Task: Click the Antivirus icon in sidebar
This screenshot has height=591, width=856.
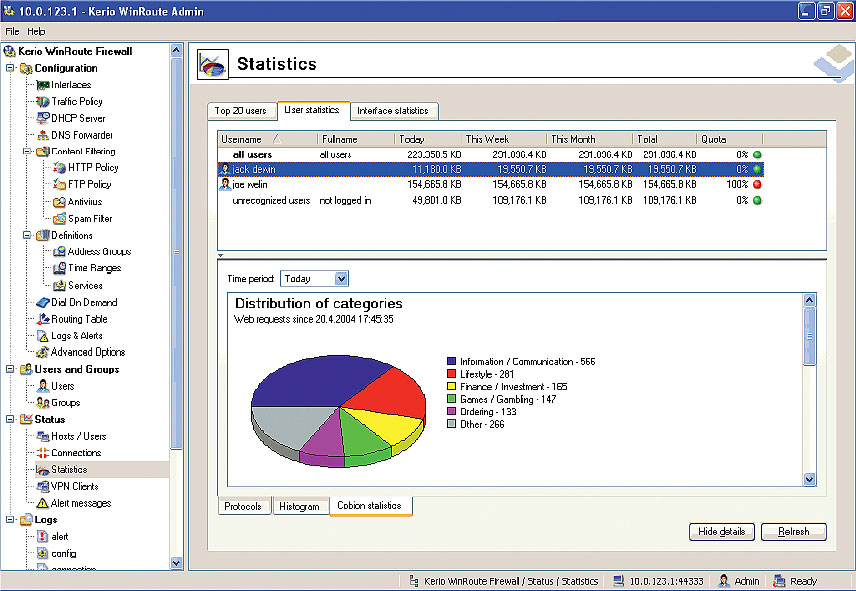Action: (x=59, y=202)
